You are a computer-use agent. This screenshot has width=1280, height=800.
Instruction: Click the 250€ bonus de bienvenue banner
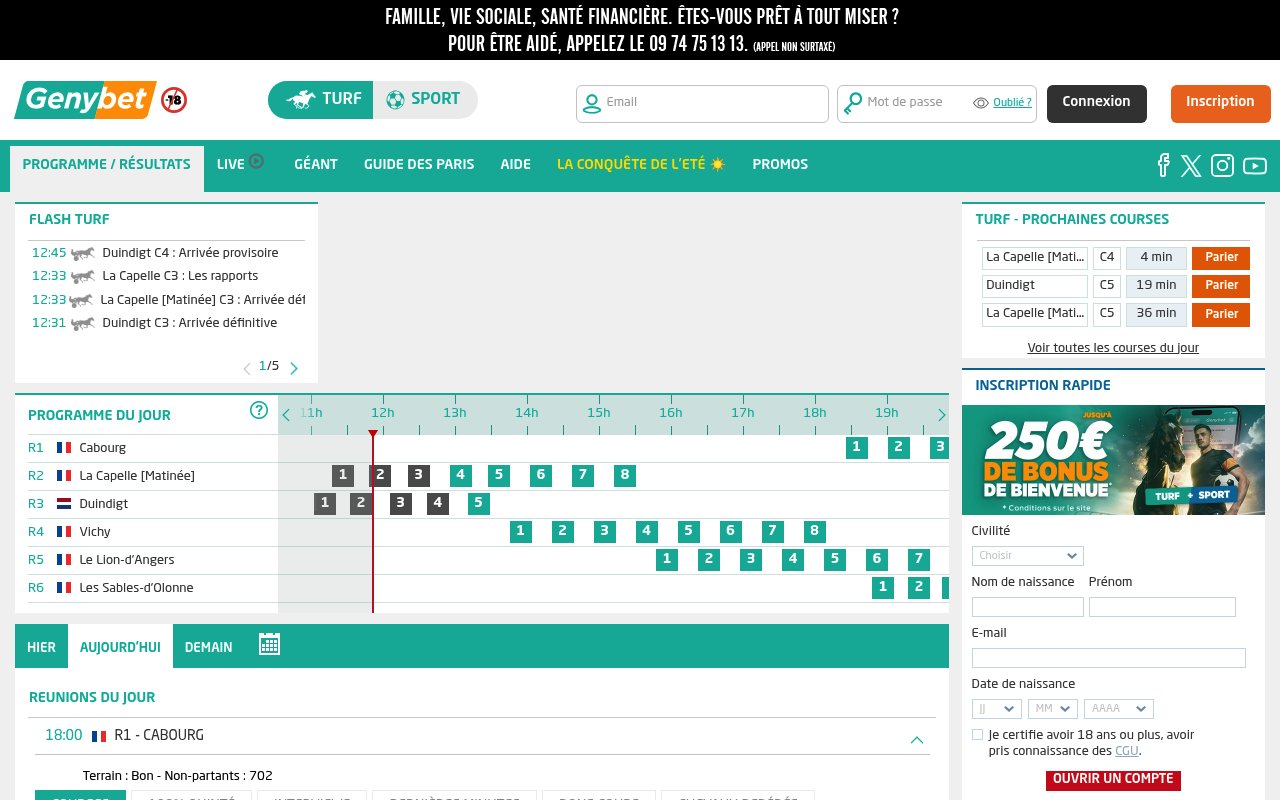(x=1113, y=460)
